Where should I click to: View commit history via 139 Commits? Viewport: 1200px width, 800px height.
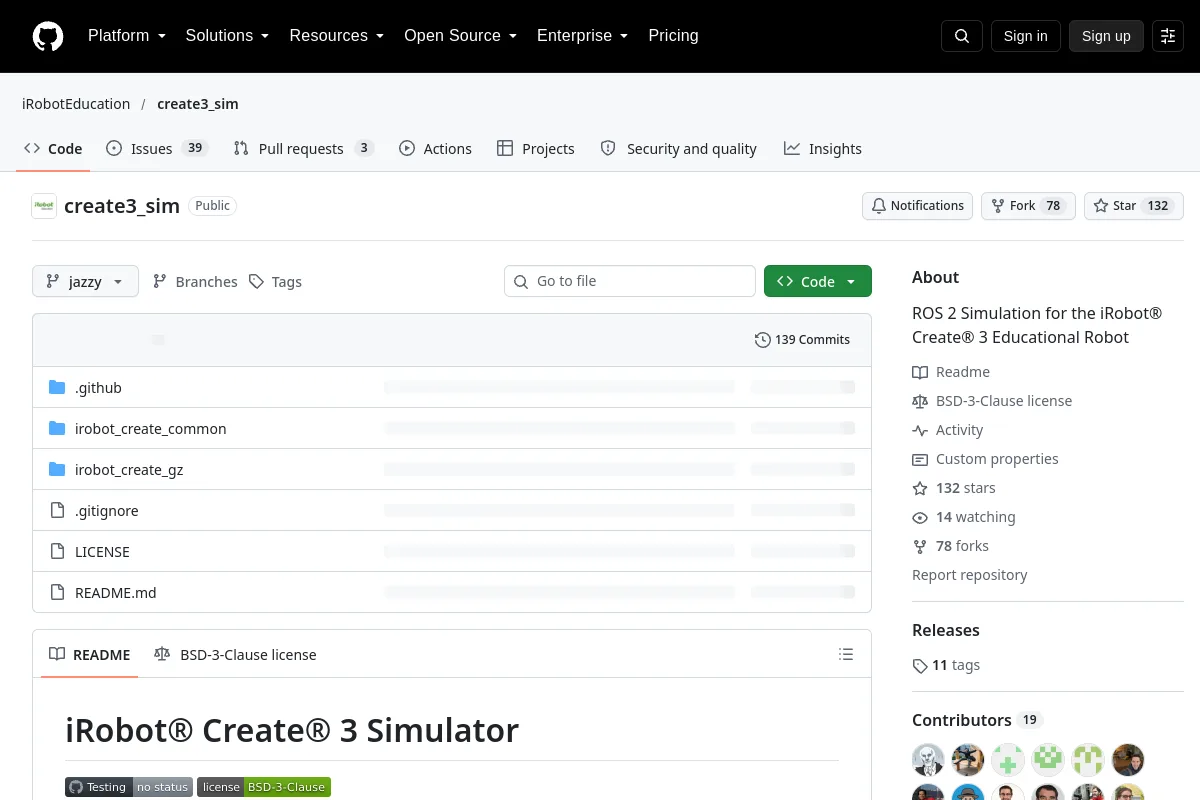point(802,340)
